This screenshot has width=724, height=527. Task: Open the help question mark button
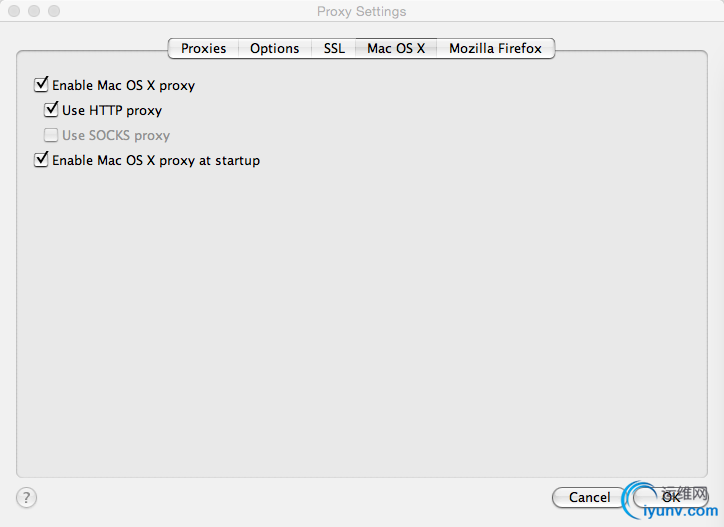click(26, 497)
